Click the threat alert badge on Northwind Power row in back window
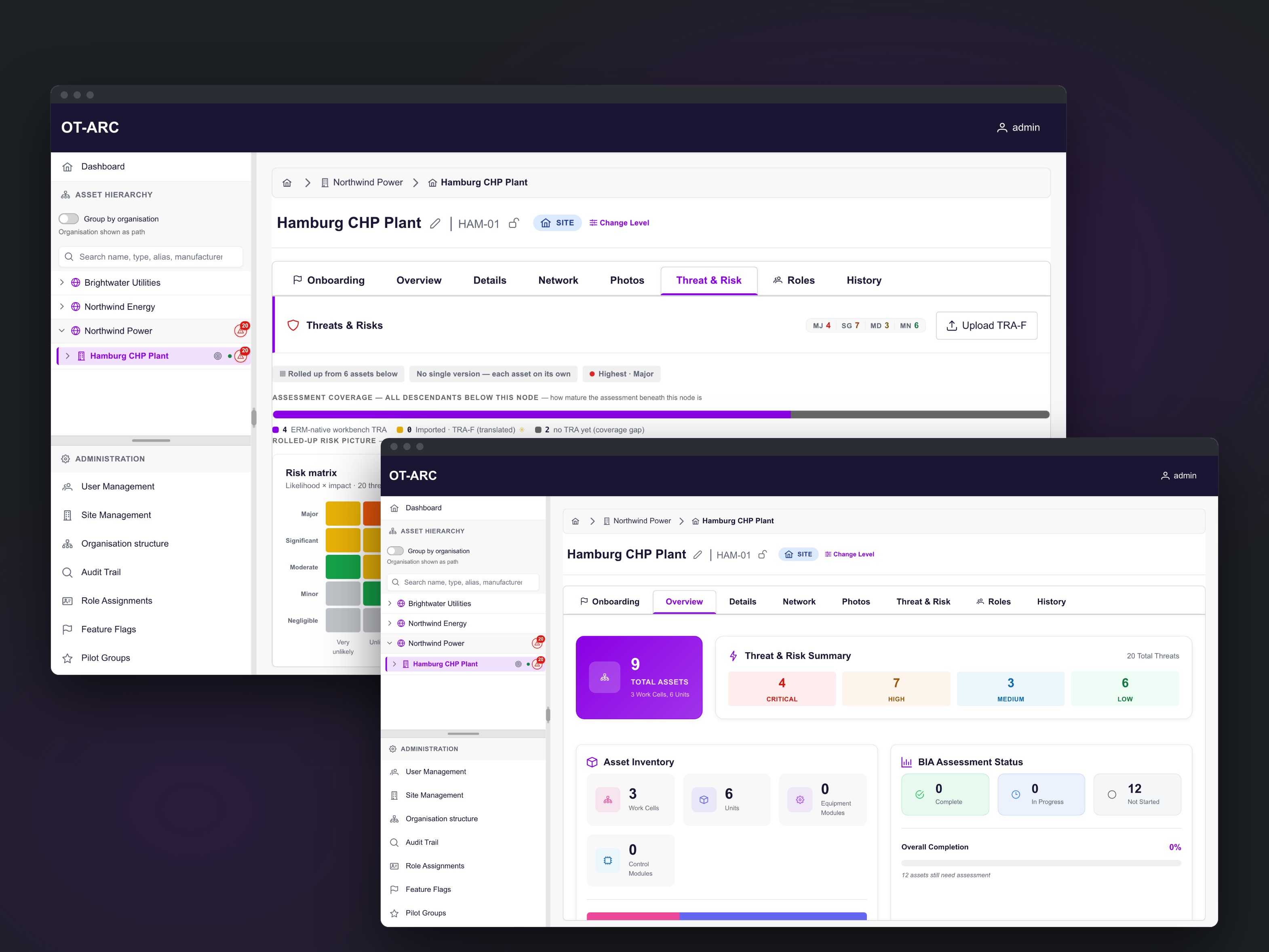 tap(242, 330)
